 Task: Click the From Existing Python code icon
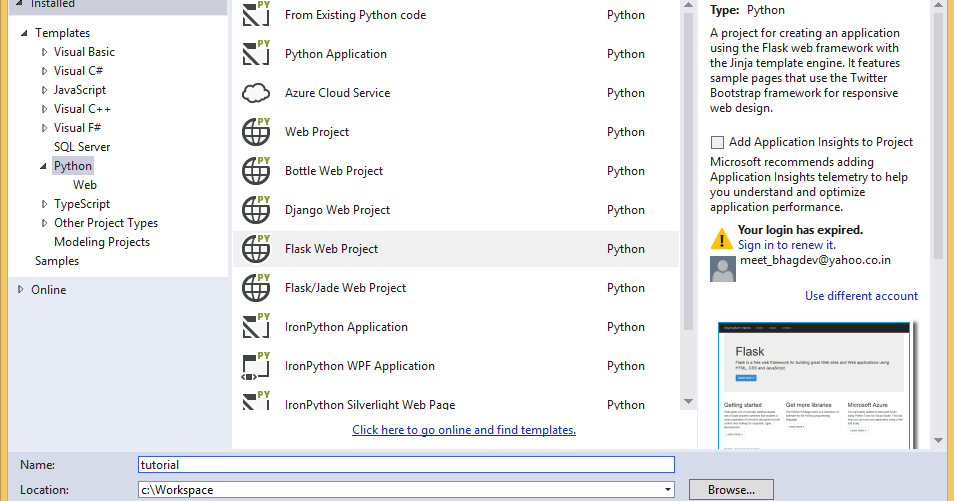256,14
